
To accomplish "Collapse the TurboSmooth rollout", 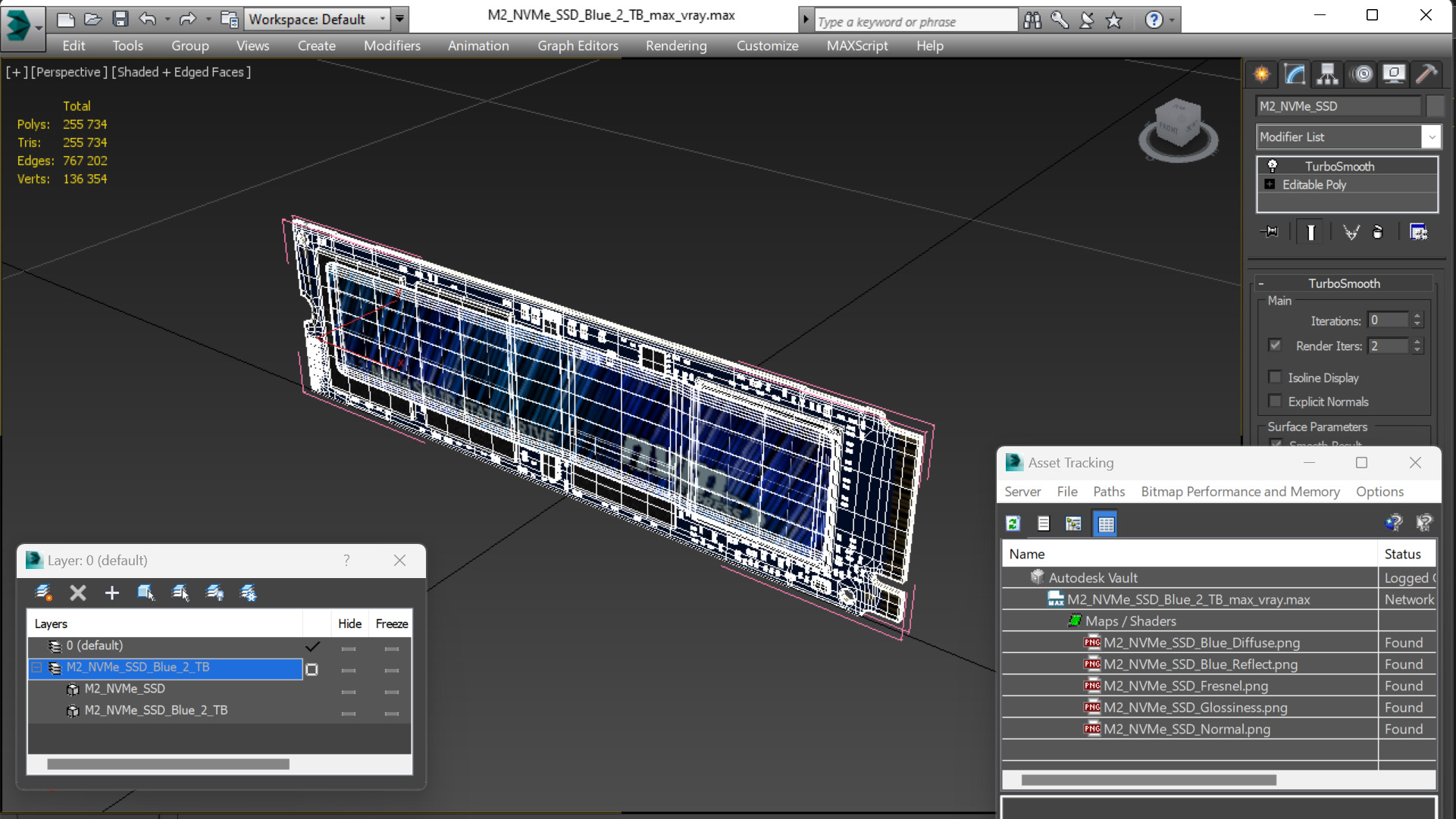I will click(x=1261, y=283).
